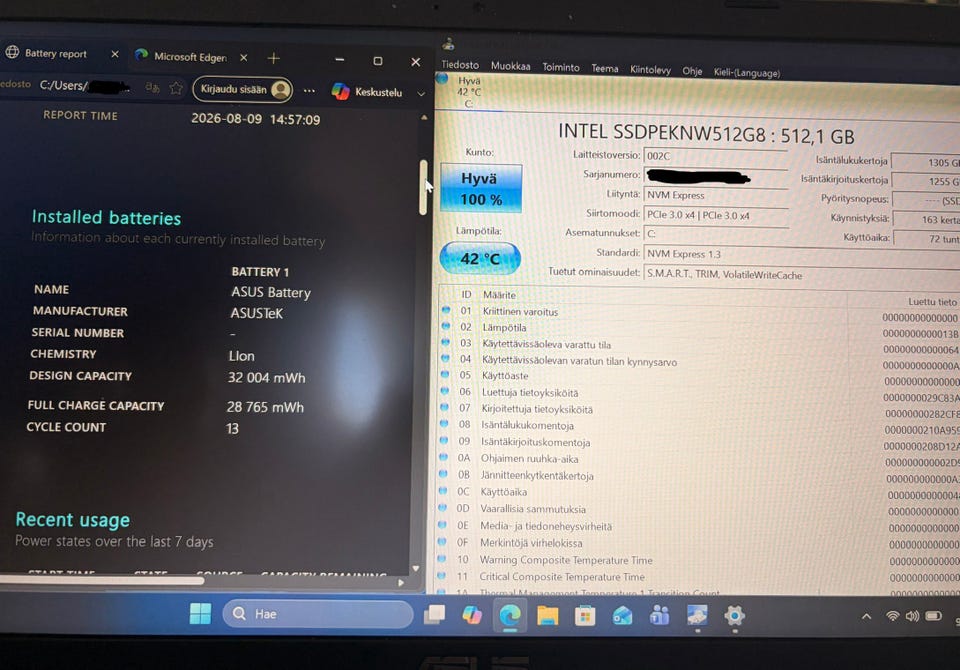Image resolution: width=960 pixels, height=670 pixels.
Task: Click the Hae search box on taskbar
Action: click(318, 614)
